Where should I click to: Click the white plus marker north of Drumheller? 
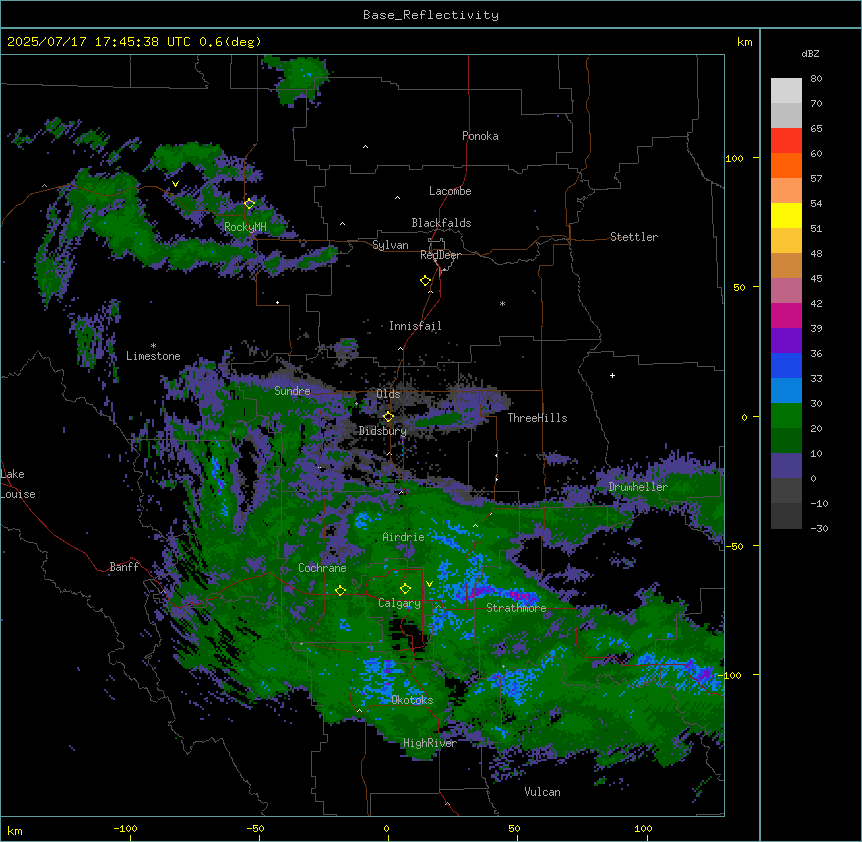[x=612, y=375]
